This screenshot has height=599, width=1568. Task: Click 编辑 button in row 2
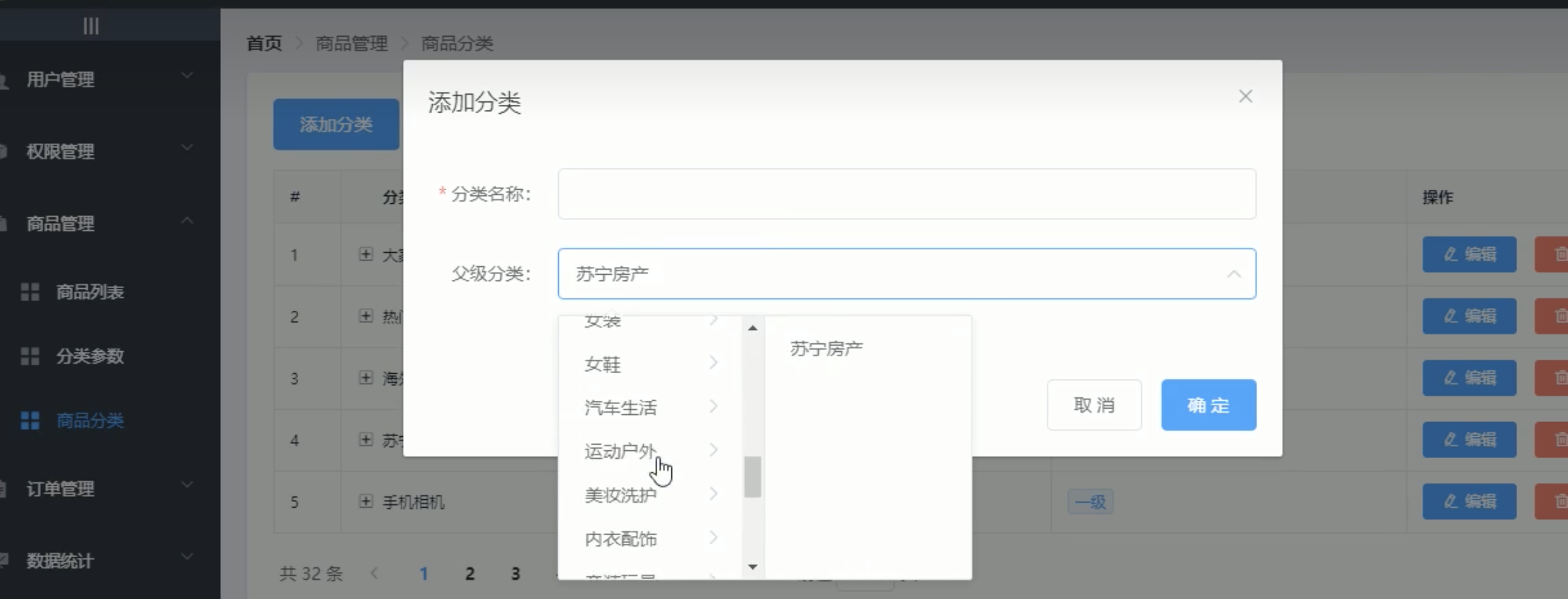(1470, 316)
